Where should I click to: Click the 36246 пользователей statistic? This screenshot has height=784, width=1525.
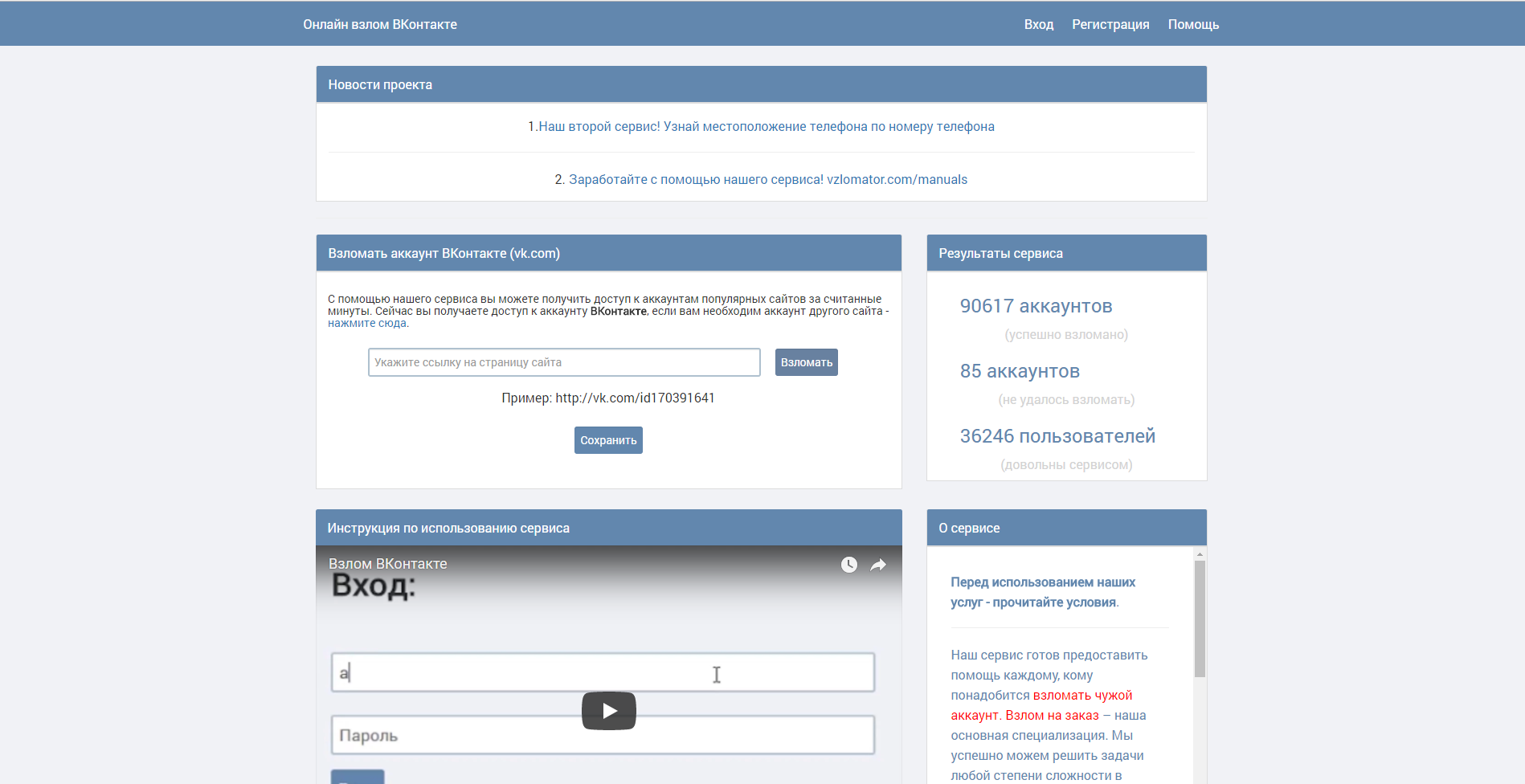coord(1057,436)
